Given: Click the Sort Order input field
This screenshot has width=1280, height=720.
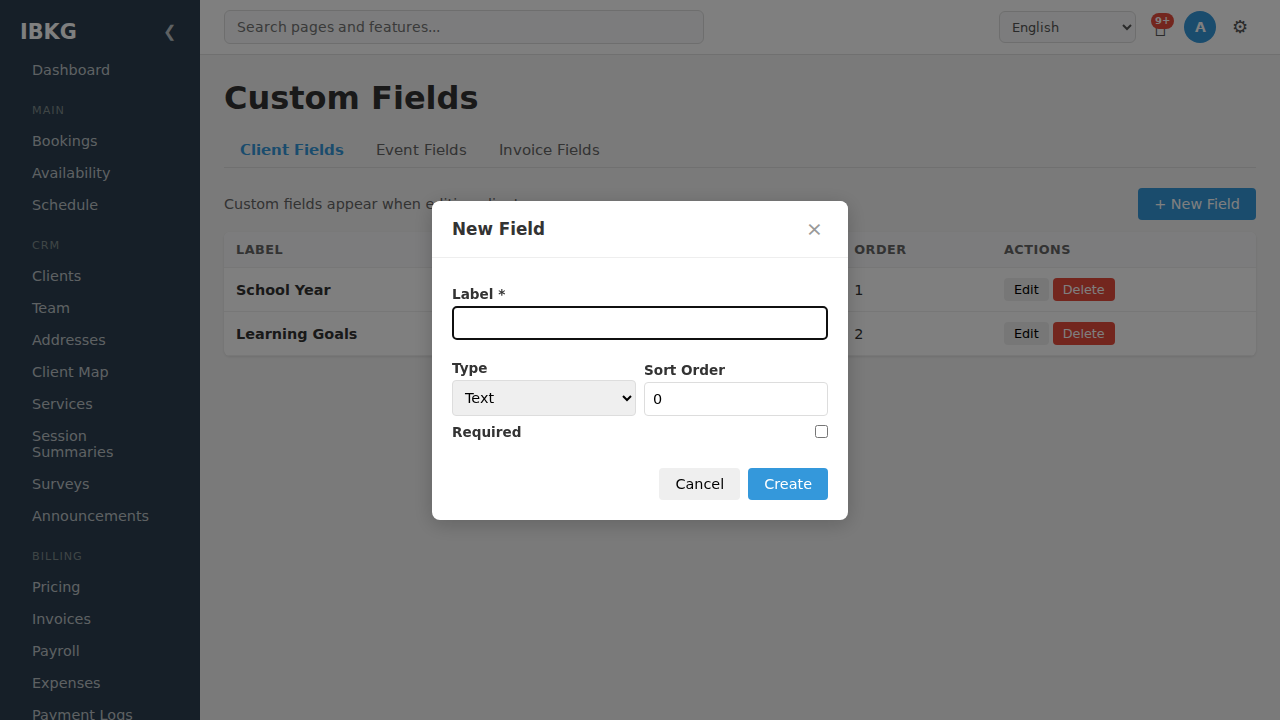Looking at the screenshot, I should pos(736,399).
